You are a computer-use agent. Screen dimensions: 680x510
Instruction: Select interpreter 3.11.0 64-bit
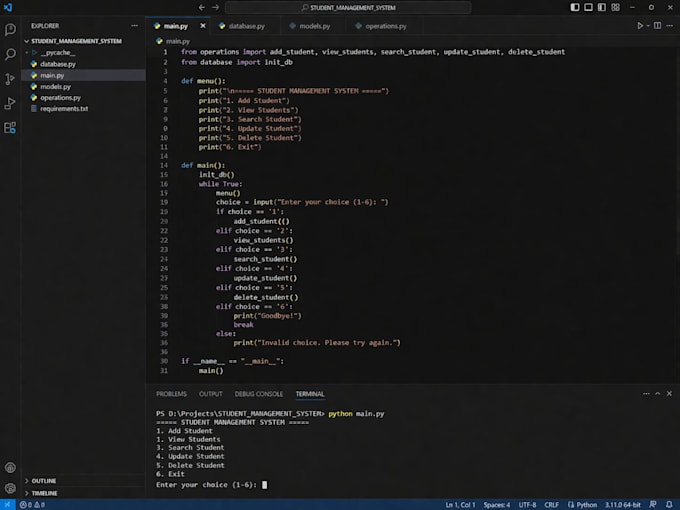622,505
